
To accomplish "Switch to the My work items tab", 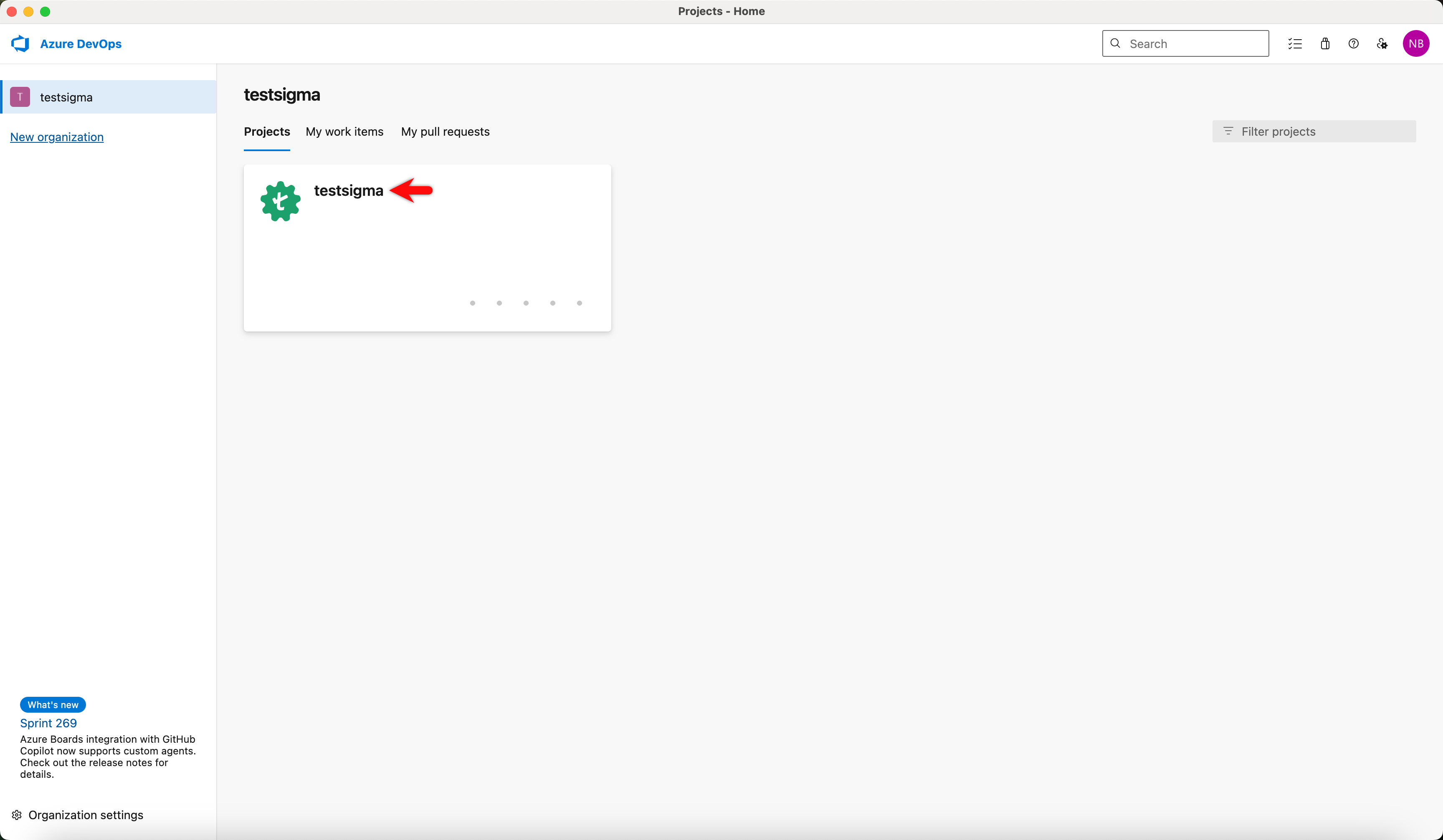I will pos(344,131).
